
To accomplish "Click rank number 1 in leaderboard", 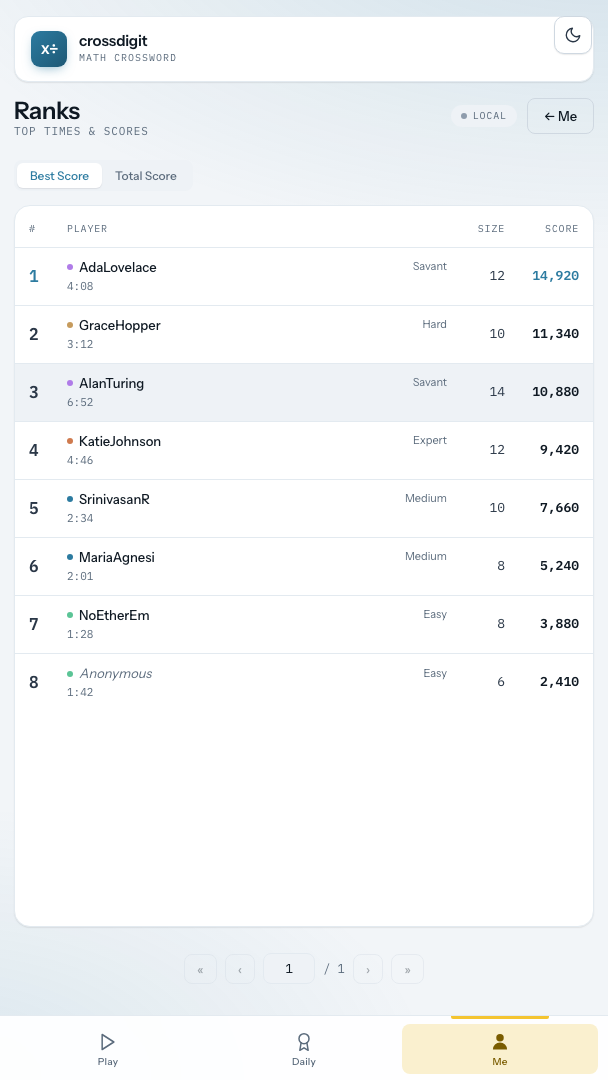I will (x=33, y=276).
